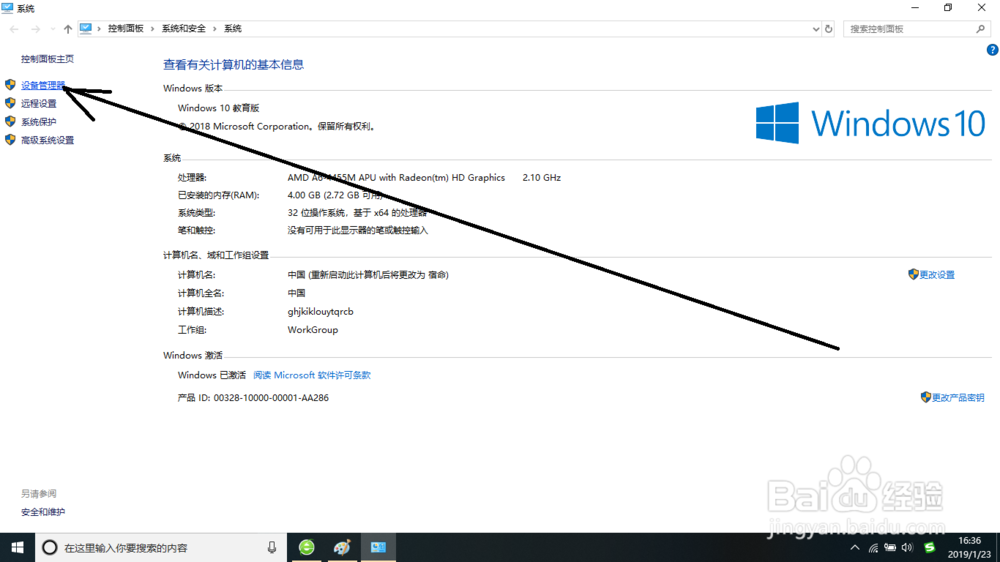Open 高级系统设置 link
Screen dimensions: 1000x562
[x=47, y=140]
